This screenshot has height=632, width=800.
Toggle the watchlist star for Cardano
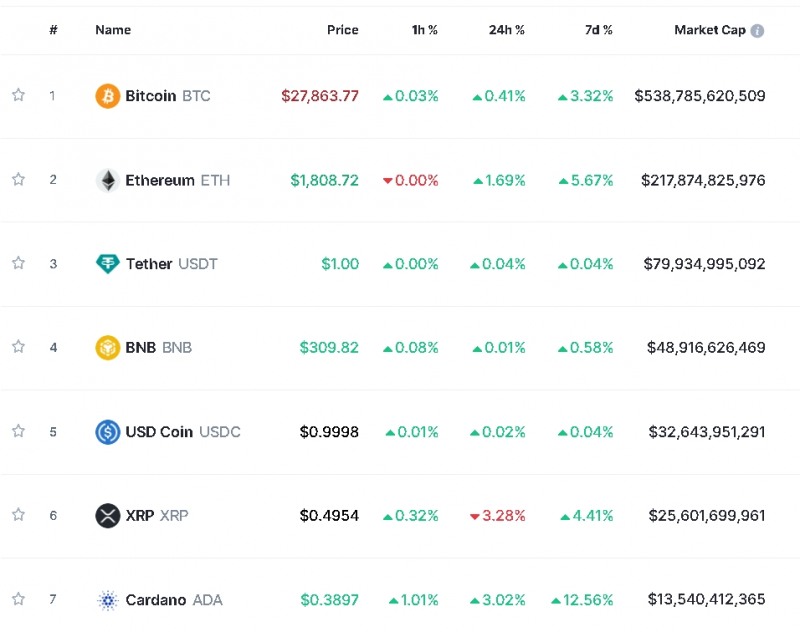[x=18, y=599]
